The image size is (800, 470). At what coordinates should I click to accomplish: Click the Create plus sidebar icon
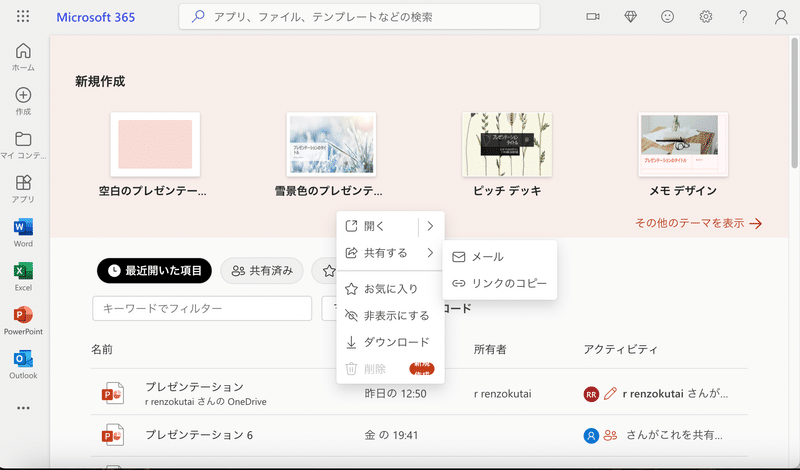(23, 101)
